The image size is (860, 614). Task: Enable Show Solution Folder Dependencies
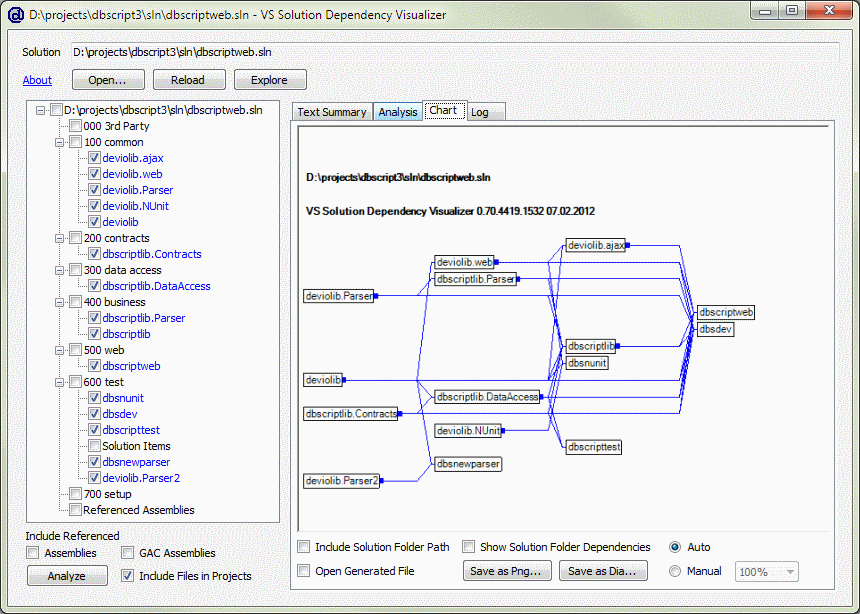click(x=468, y=547)
